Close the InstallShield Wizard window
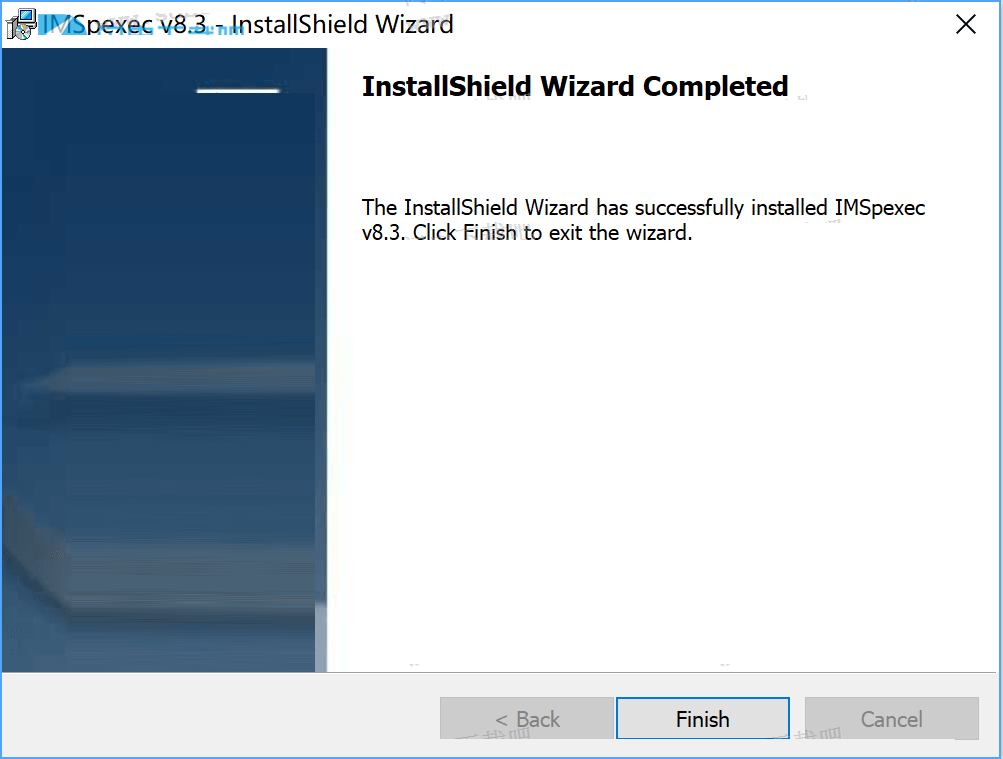 coord(965,25)
